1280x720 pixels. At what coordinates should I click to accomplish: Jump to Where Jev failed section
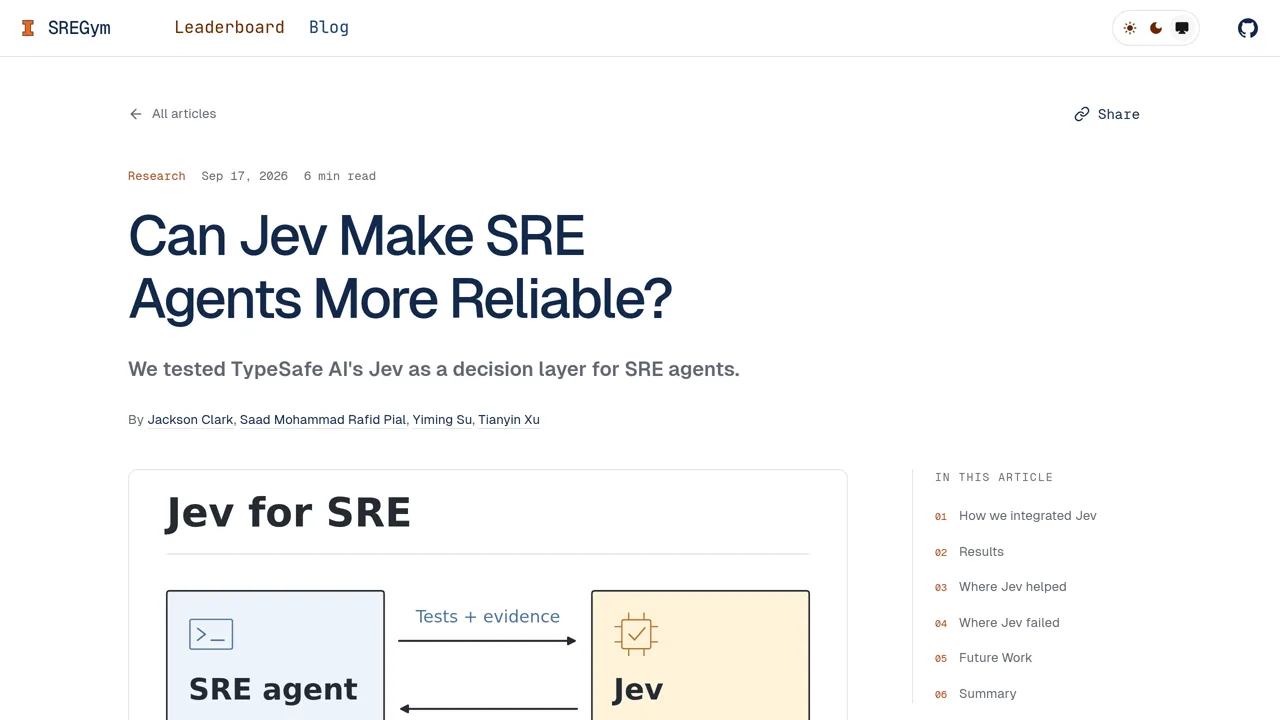pos(1009,623)
